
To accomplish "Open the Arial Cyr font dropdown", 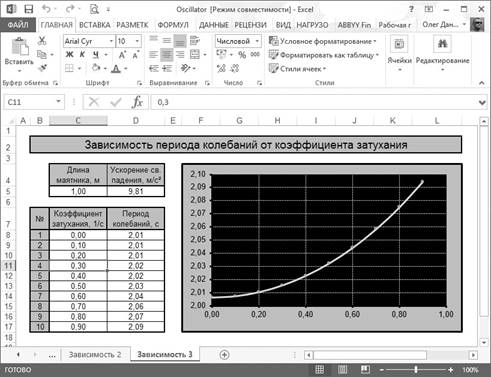I will (111, 41).
